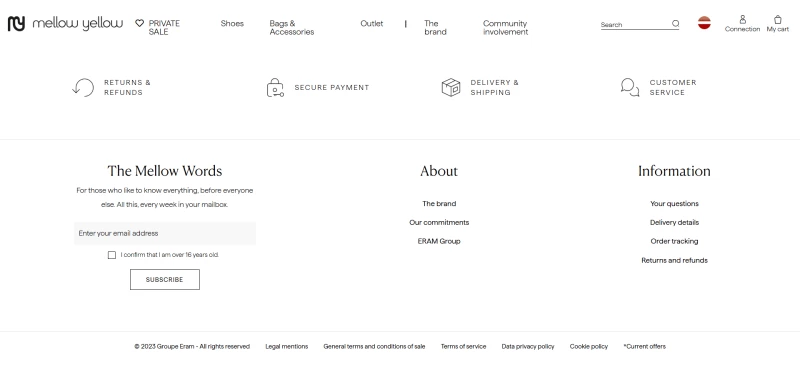Click the About heading
Viewport: 800px width, 366px height.
(439, 171)
